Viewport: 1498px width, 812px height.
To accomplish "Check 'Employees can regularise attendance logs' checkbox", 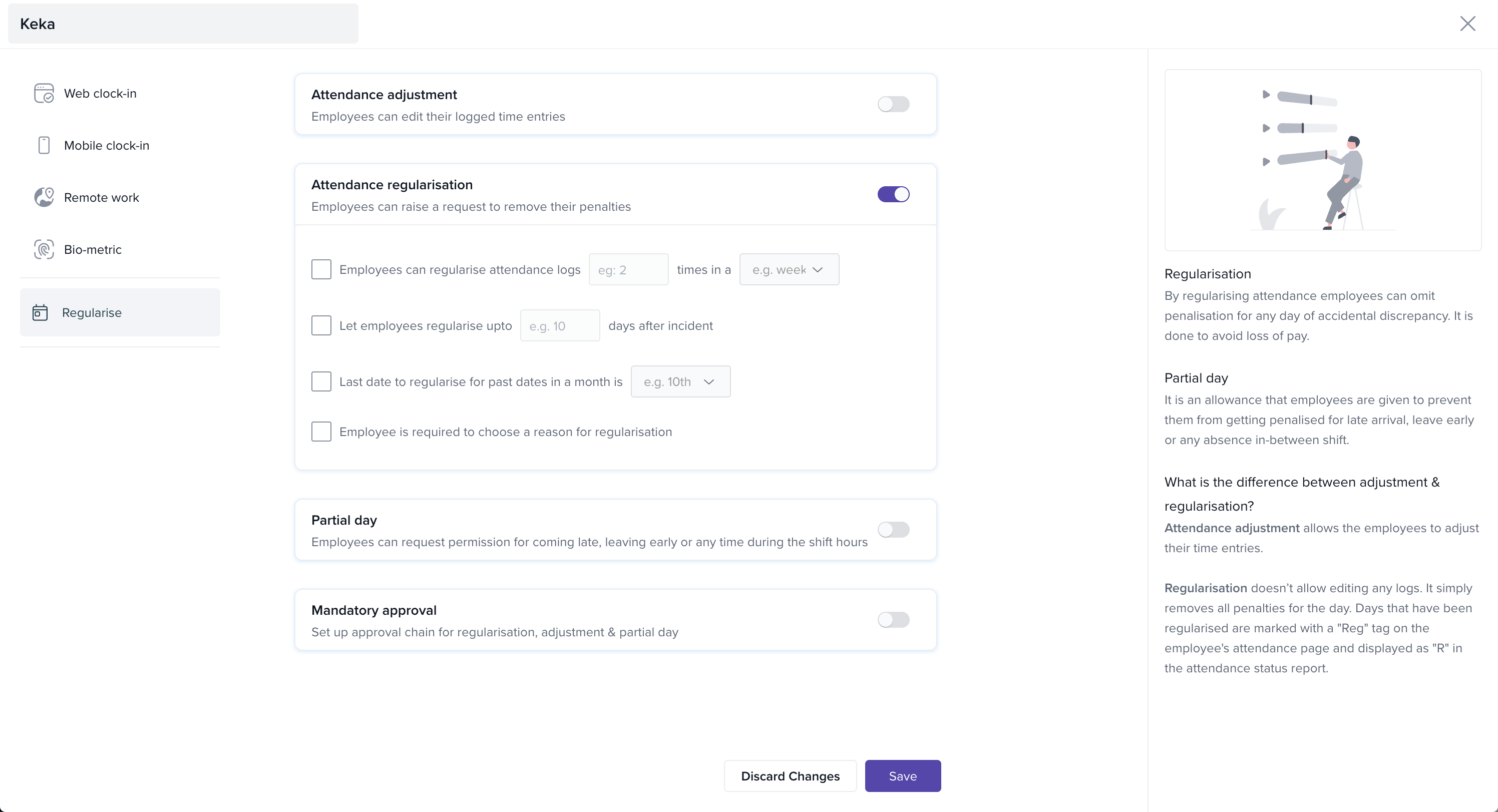I will pyautogui.click(x=321, y=269).
